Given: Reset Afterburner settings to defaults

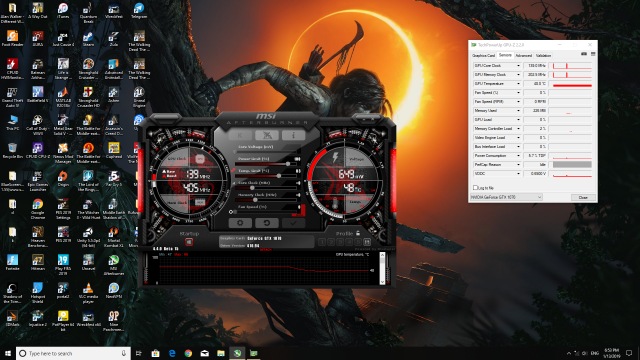Looking at the screenshot, I should point(267,223).
